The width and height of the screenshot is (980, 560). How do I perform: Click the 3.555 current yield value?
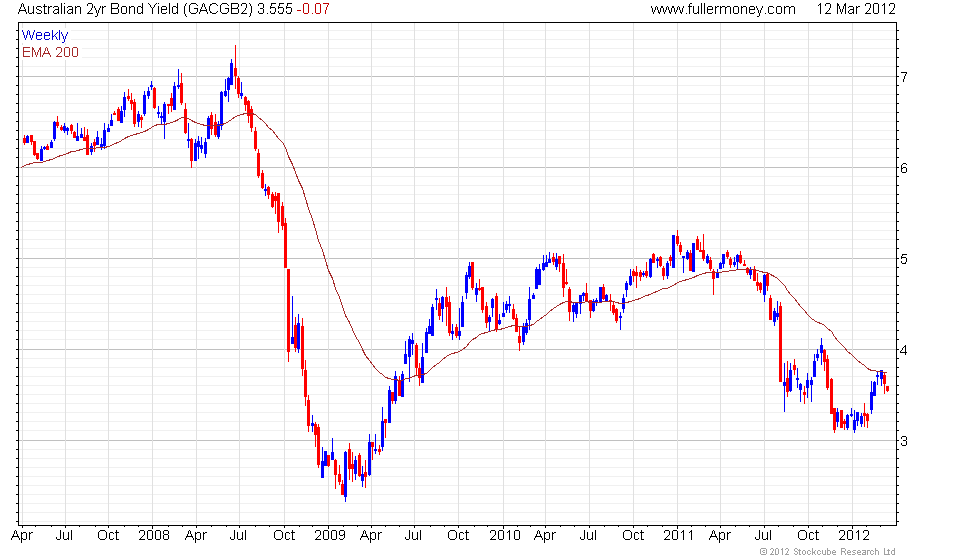coord(275,9)
